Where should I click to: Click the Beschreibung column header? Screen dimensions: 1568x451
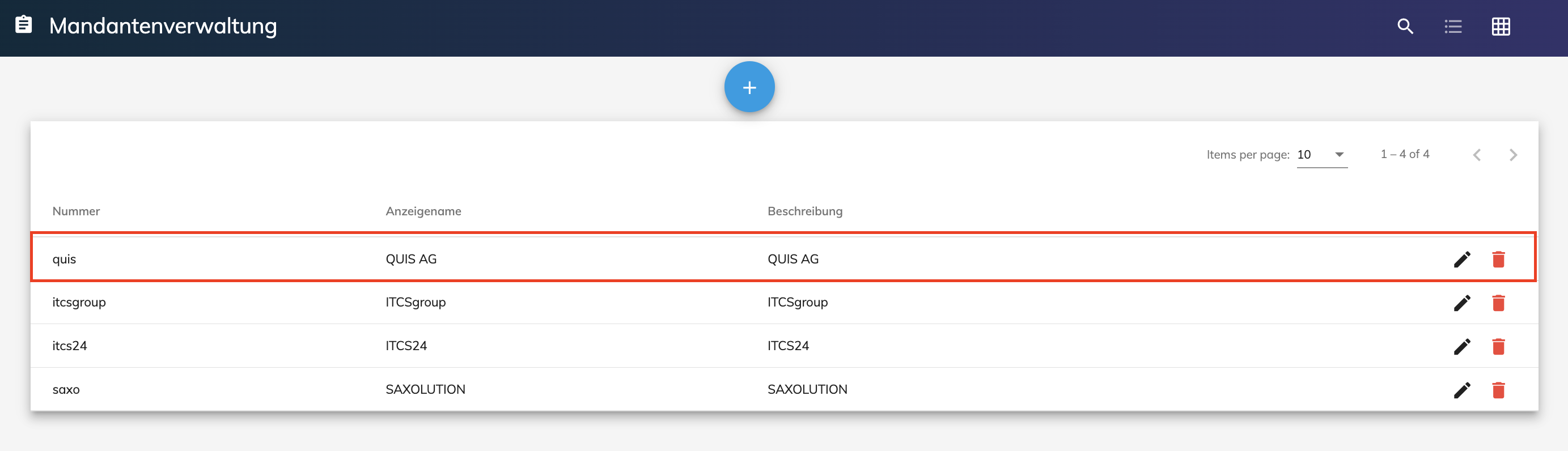click(805, 211)
